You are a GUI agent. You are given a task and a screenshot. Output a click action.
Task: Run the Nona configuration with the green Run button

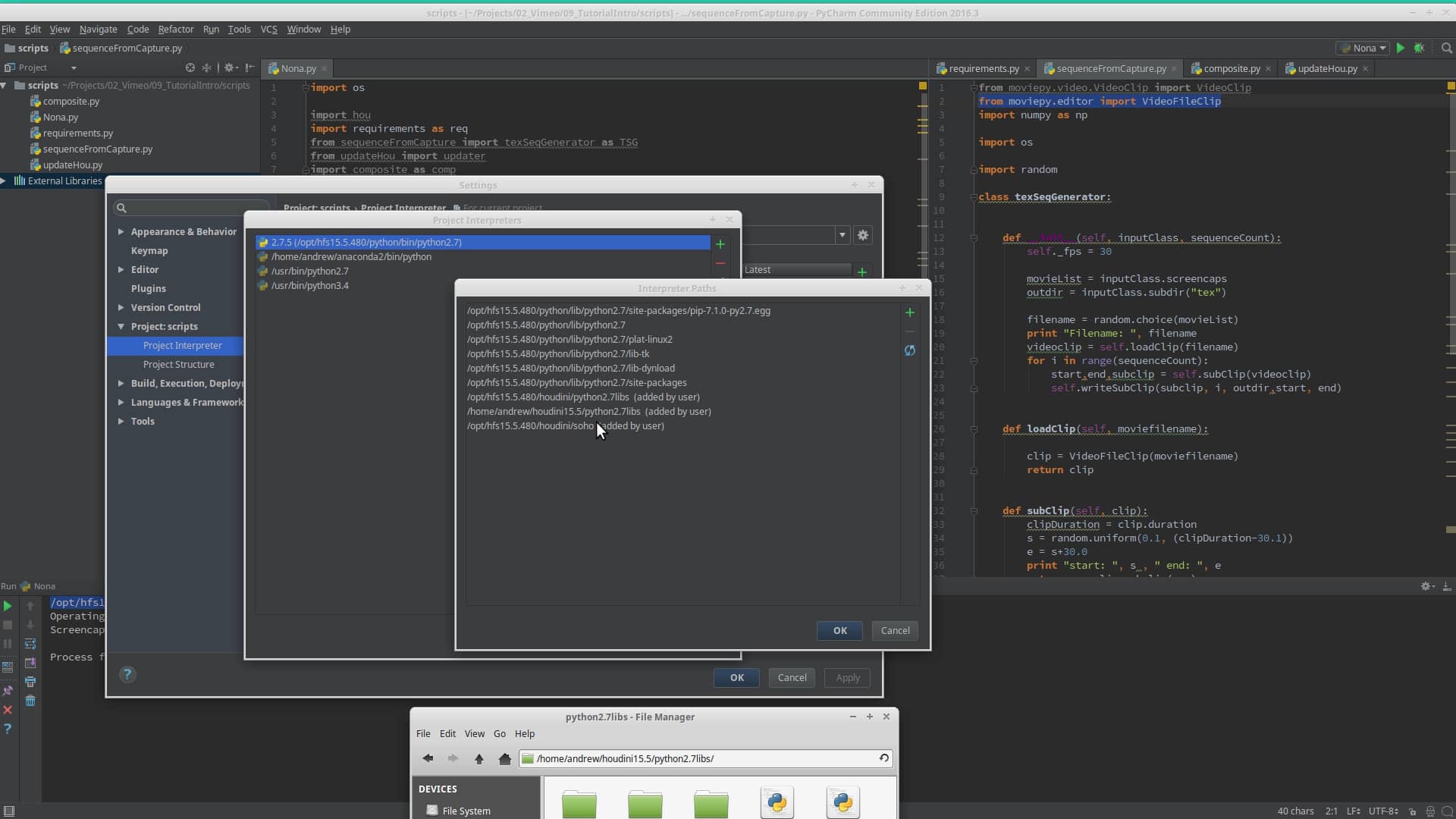tap(1399, 48)
